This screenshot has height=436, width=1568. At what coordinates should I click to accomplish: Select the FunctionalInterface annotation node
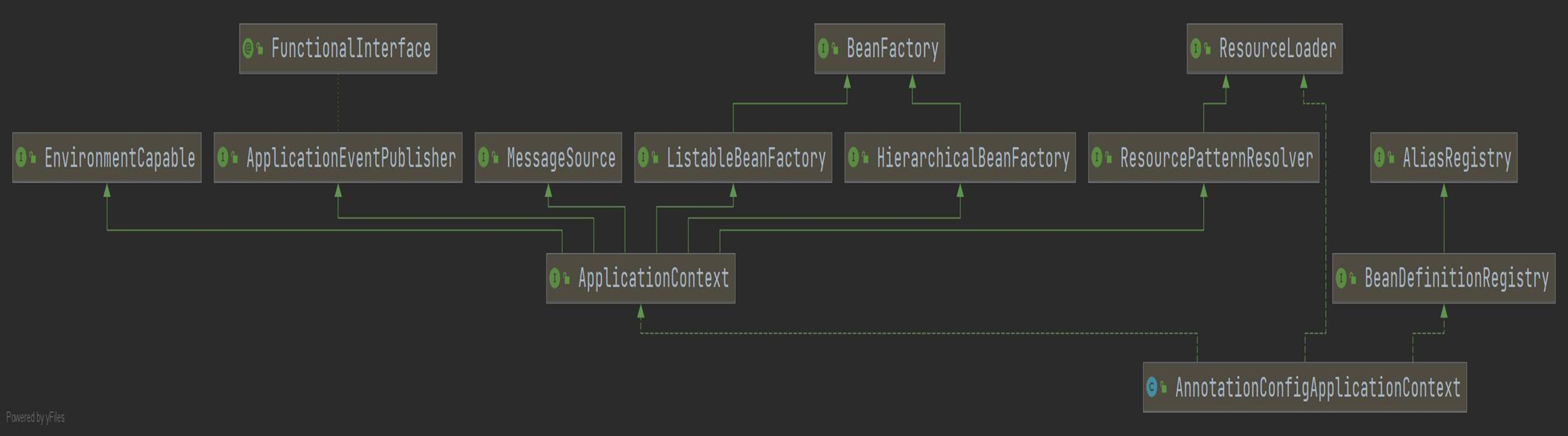coord(337,49)
